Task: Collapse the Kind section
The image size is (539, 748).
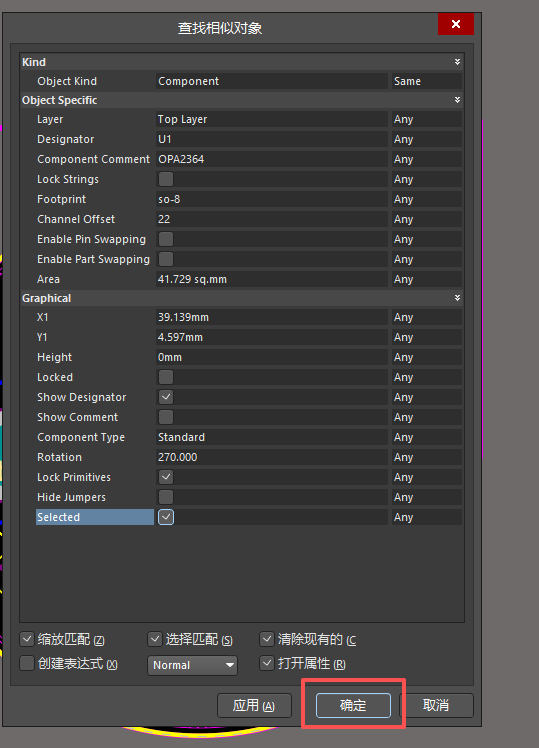Action: coord(457,62)
